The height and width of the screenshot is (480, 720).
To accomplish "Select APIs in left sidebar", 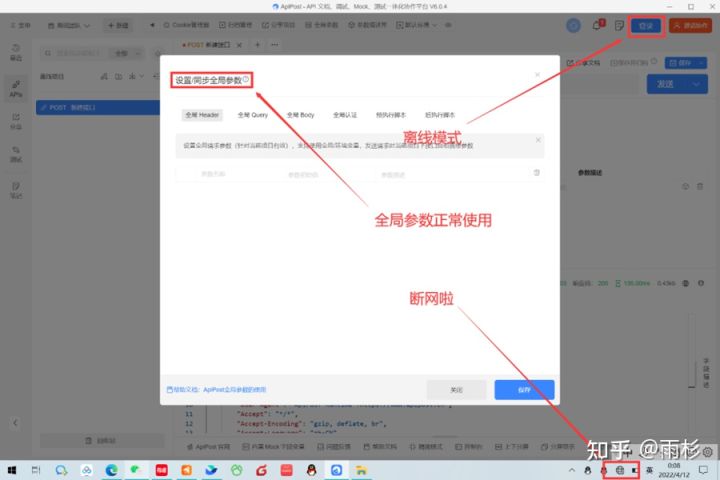I will click(x=16, y=89).
